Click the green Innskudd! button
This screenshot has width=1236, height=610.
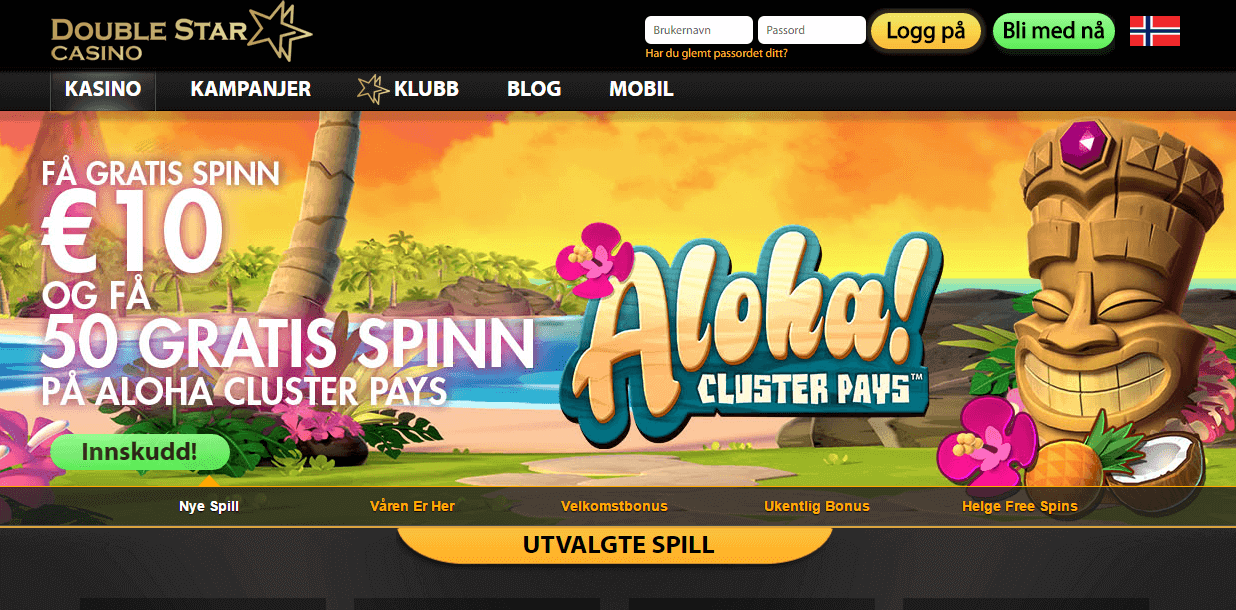(140, 452)
